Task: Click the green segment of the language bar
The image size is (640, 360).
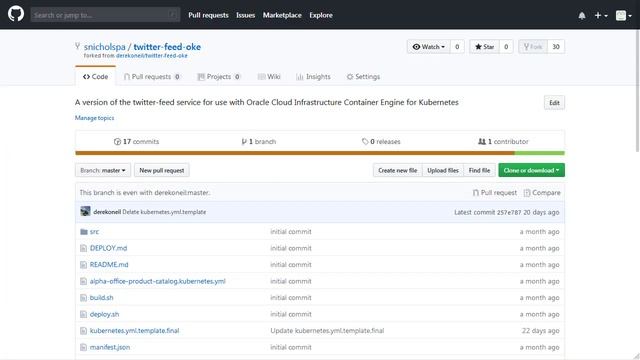Action: tap(540, 153)
